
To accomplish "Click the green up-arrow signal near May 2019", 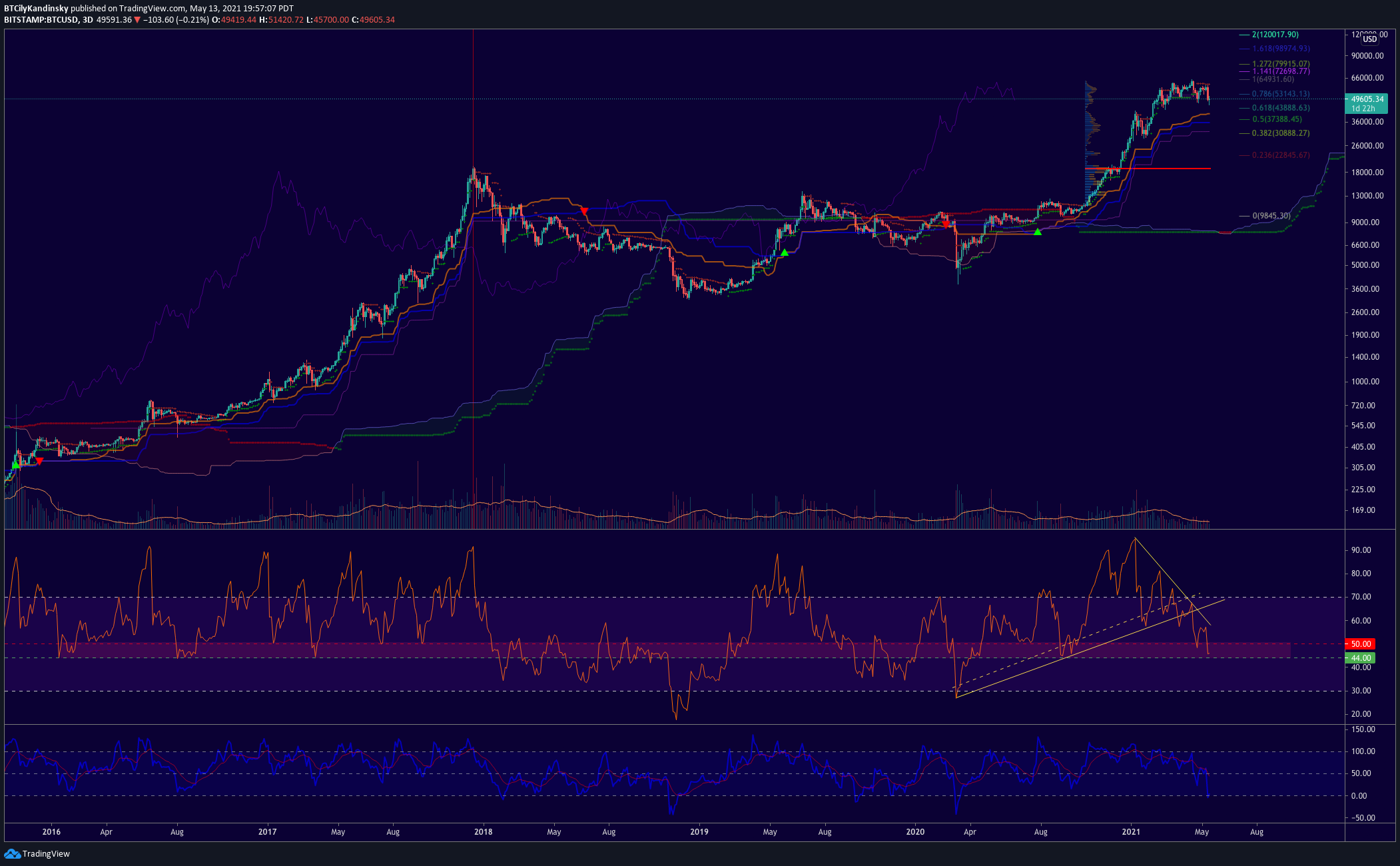I will point(785,252).
